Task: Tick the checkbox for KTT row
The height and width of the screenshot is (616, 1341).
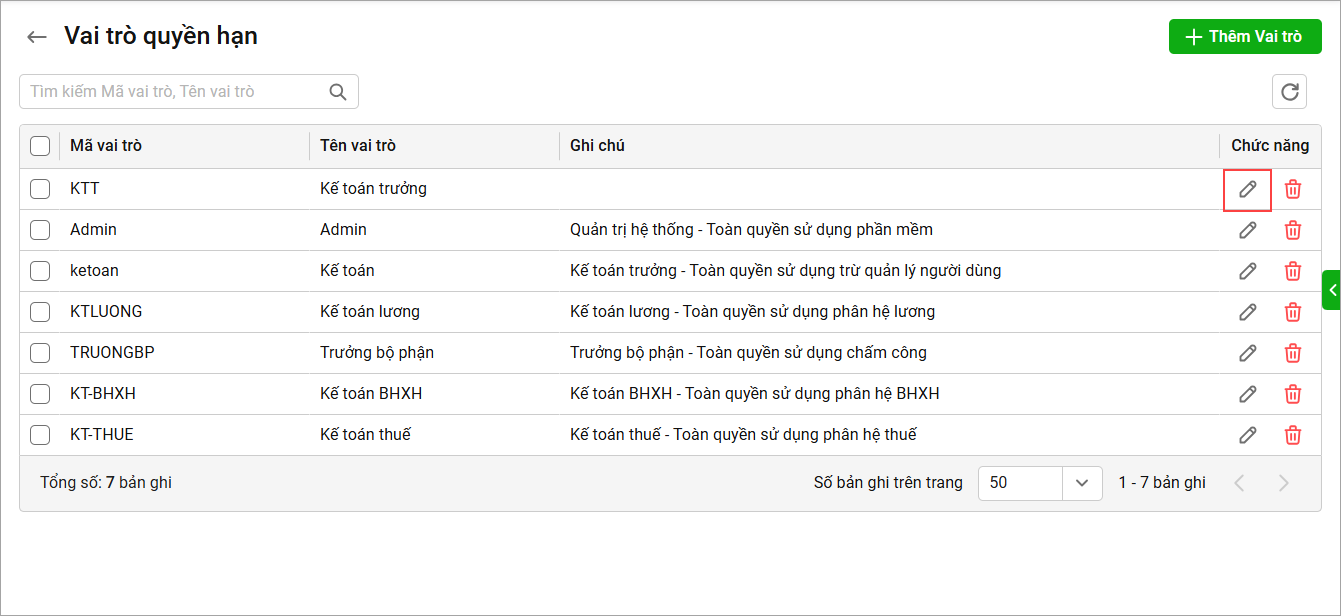Action: (40, 189)
